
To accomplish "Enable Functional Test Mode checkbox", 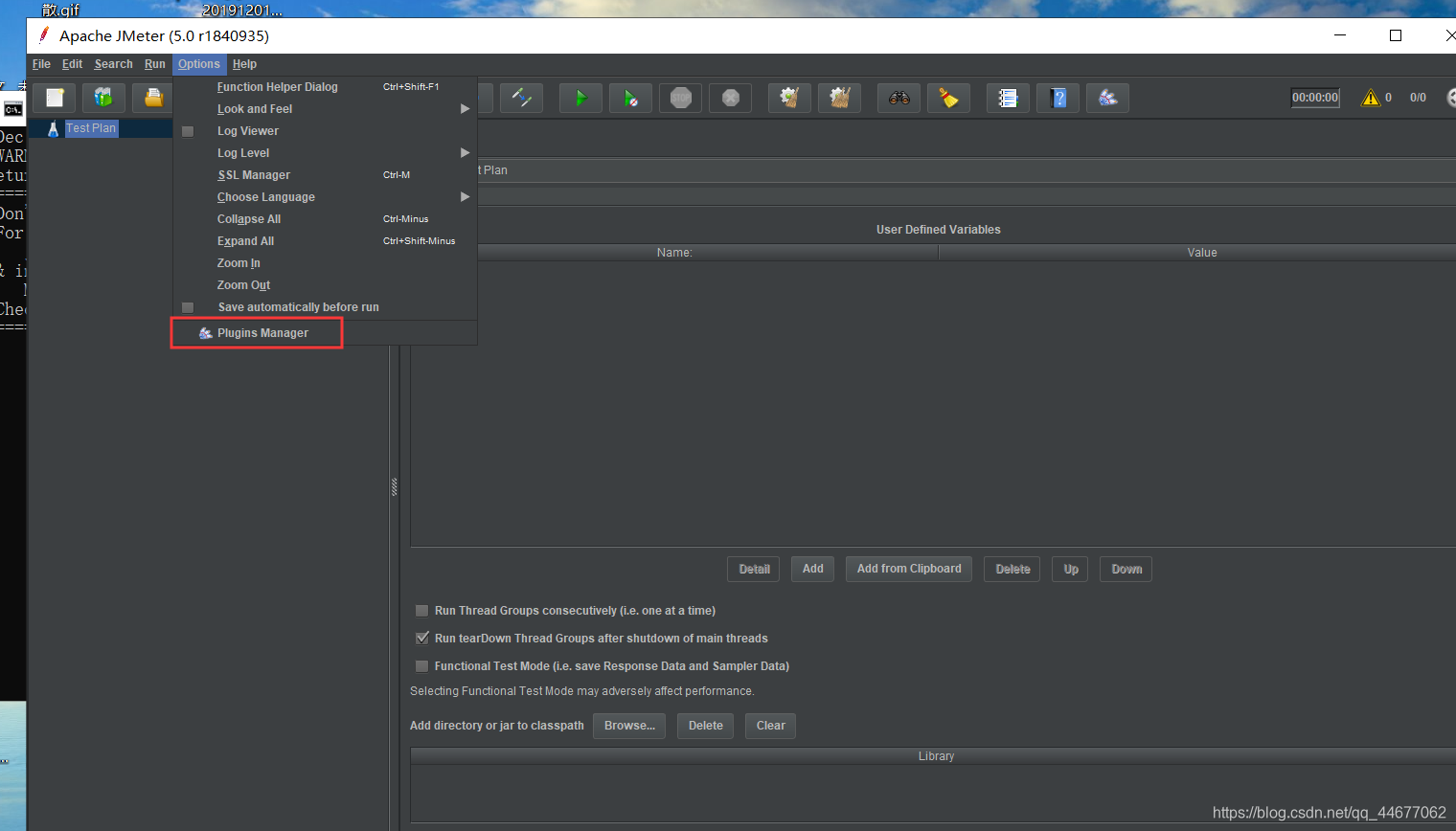I will coord(421,666).
